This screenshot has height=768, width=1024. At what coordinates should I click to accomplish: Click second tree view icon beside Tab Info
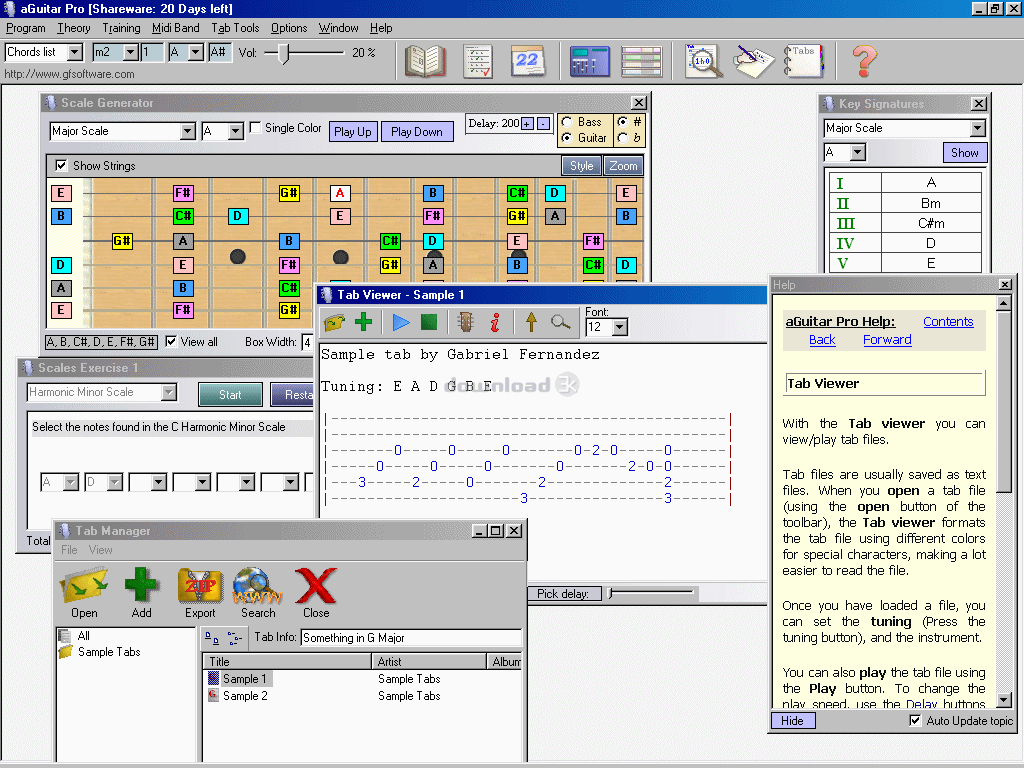234,637
